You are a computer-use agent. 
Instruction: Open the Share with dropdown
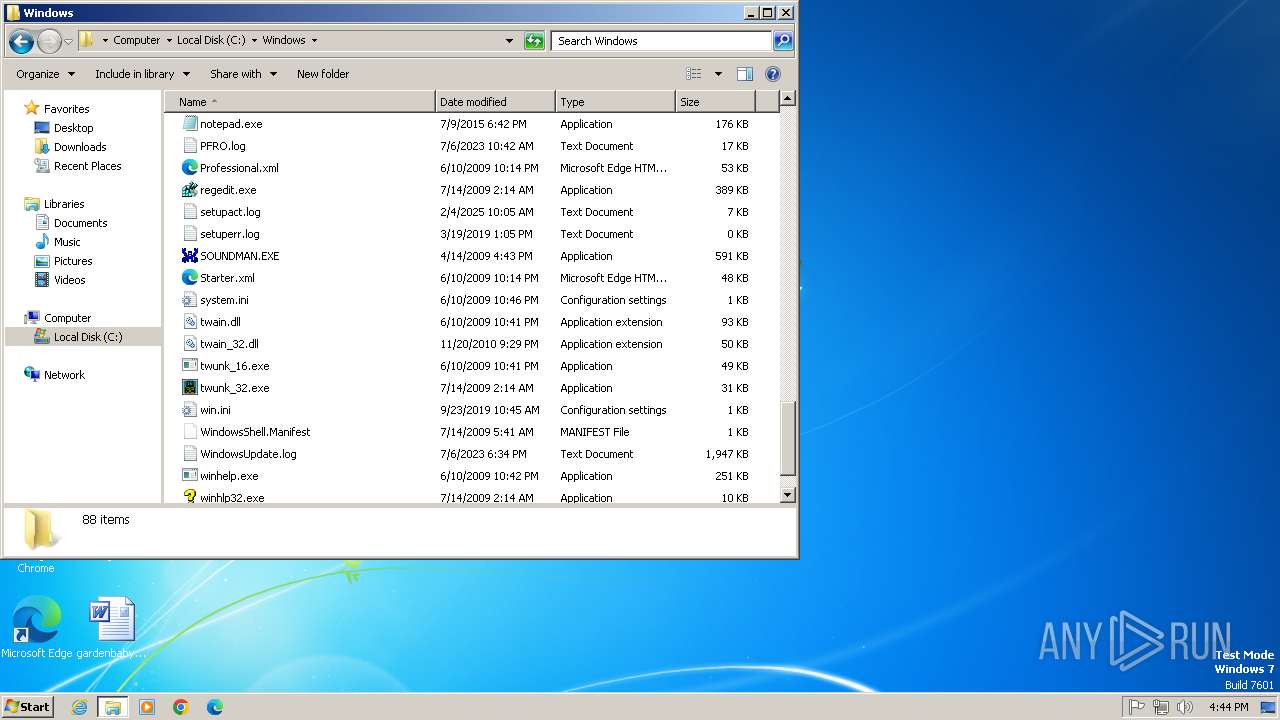[x=243, y=74]
